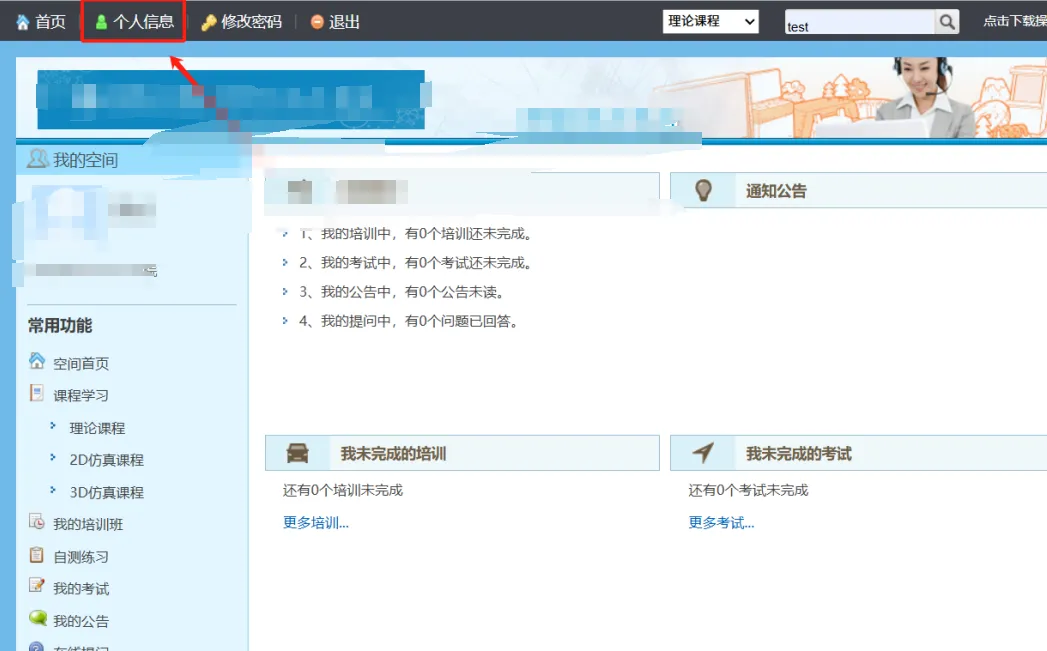The height and width of the screenshot is (651, 1047).
Task: Click the speech bubble icon beside 我的公告
Action: [x=38, y=618]
